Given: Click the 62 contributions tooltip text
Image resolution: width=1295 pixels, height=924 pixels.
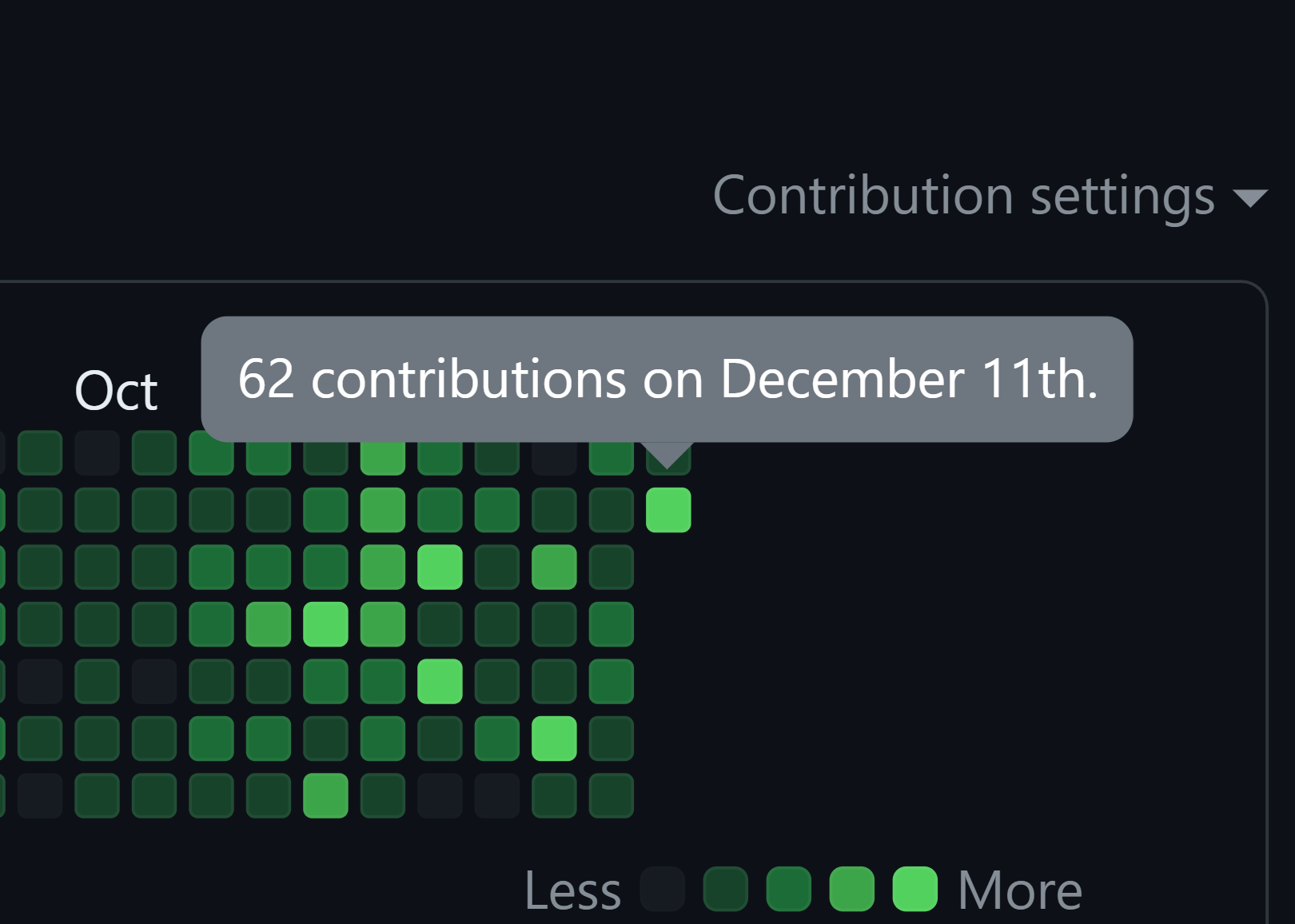Looking at the screenshot, I should click(x=667, y=379).
